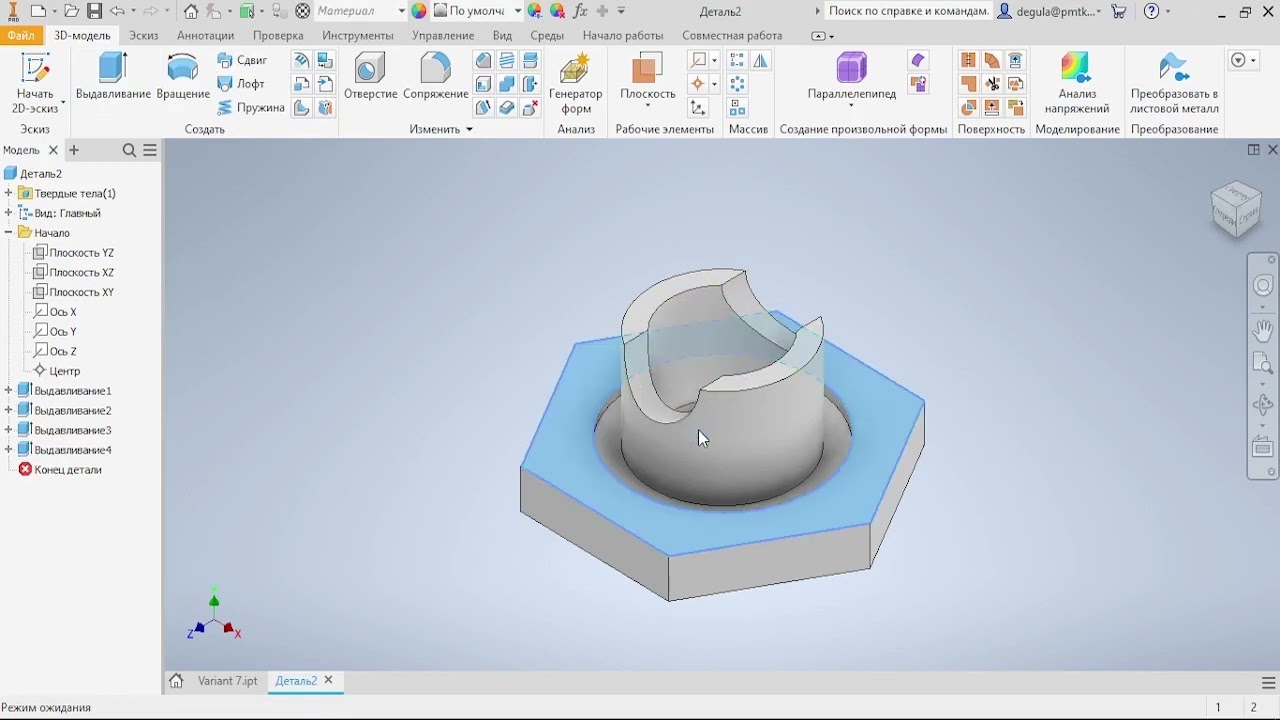The image size is (1280, 720).
Task: Collapse the Начало folder
Action: point(9,233)
